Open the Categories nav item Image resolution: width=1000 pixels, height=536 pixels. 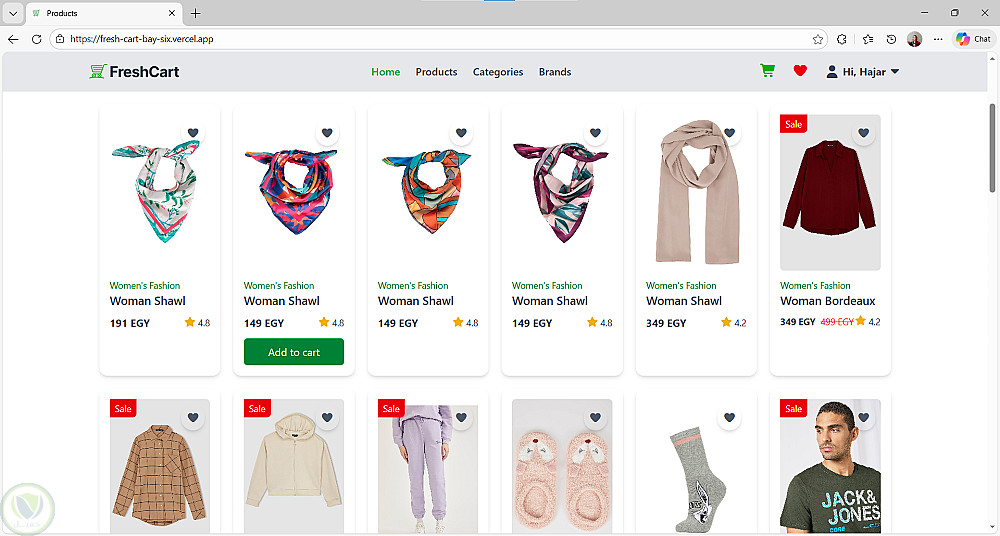(497, 72)
